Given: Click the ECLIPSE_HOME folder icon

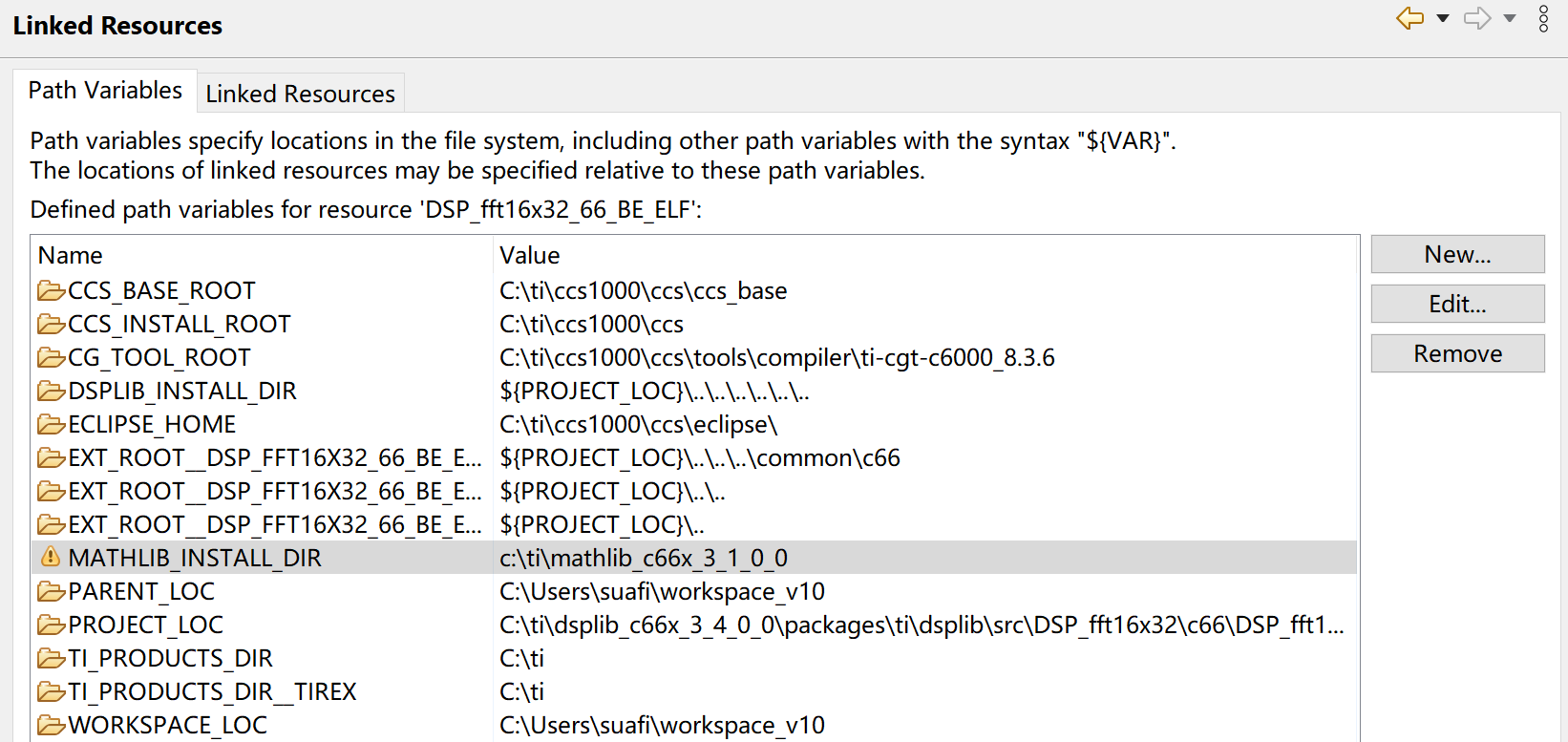Looking at the screenshot, I should click(52, 424).
